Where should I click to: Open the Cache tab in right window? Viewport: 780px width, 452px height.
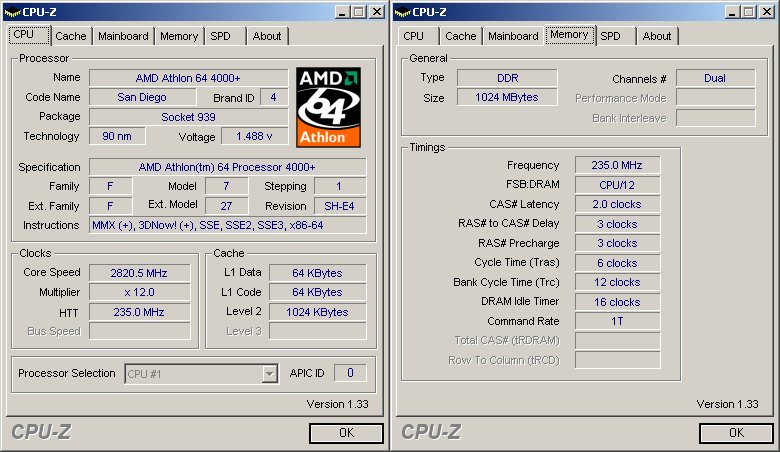point(461,36)
